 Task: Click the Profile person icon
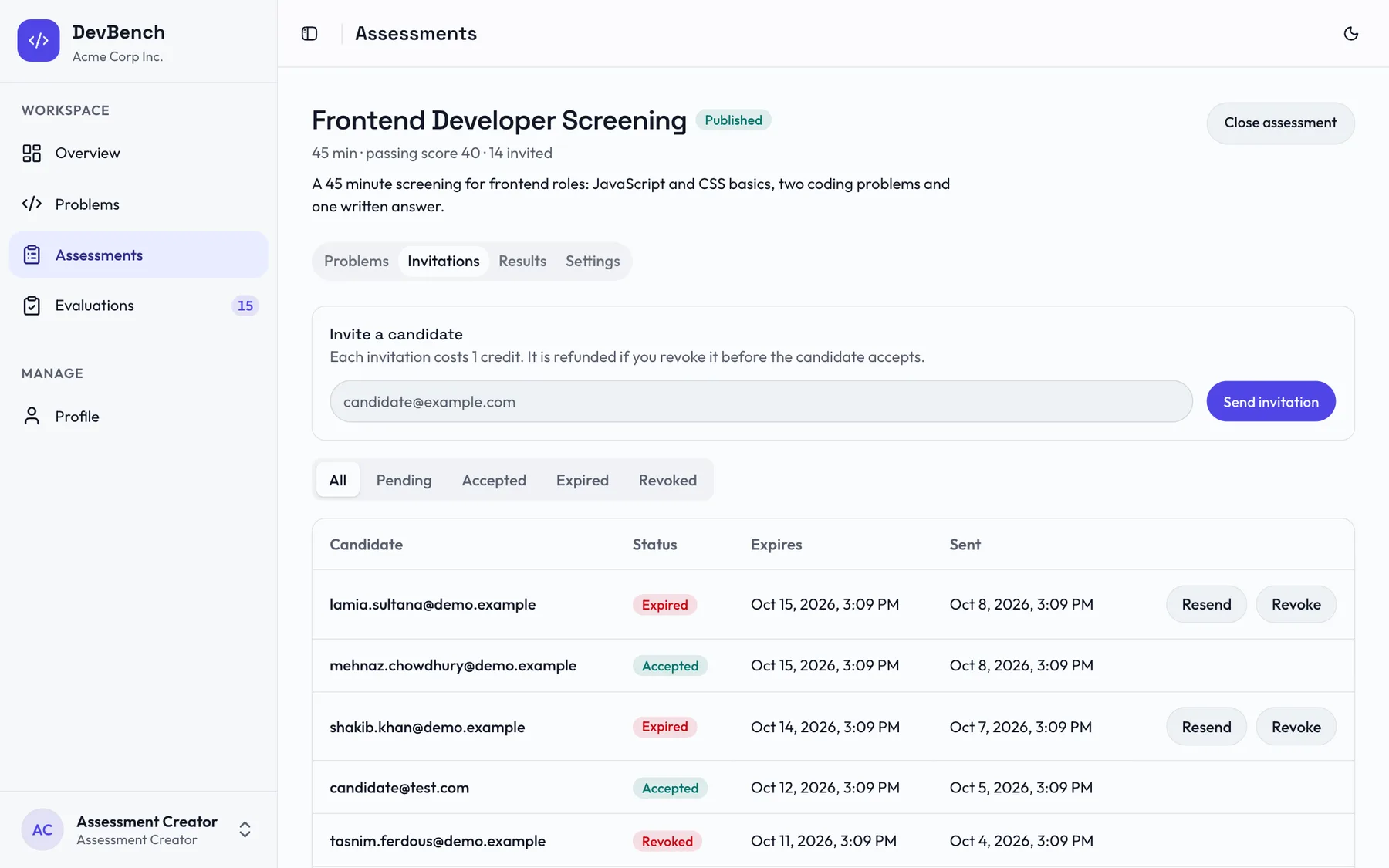tap(32, 416)
